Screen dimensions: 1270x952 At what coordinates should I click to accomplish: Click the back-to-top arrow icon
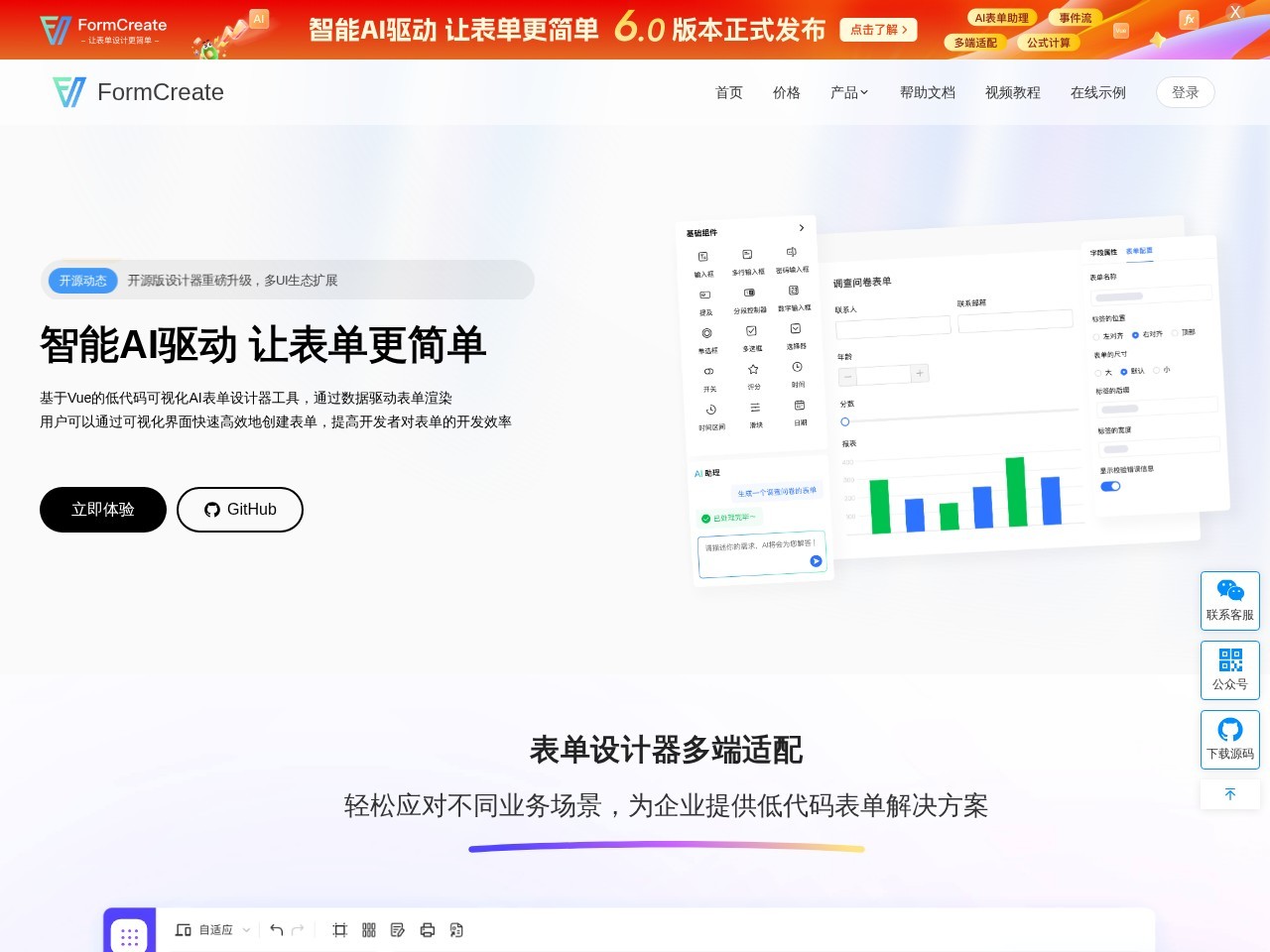(1230, 794)
